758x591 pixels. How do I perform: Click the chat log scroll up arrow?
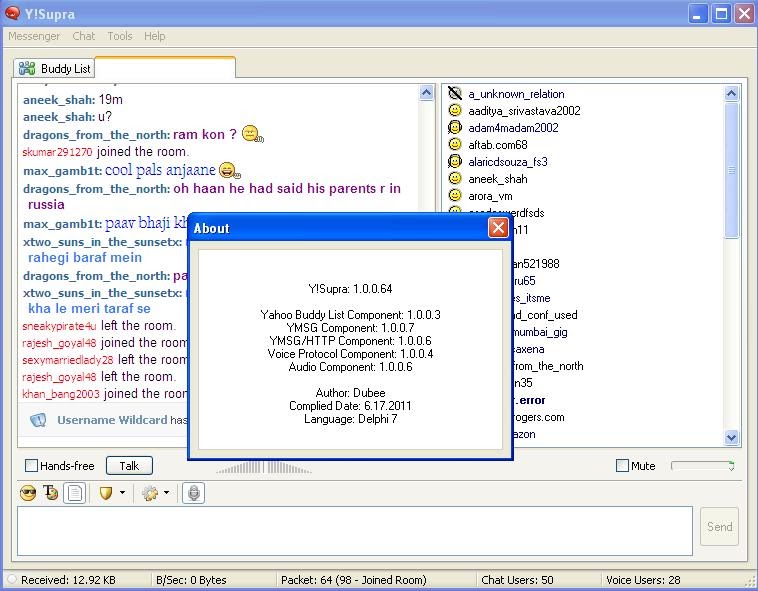[426, 93]
